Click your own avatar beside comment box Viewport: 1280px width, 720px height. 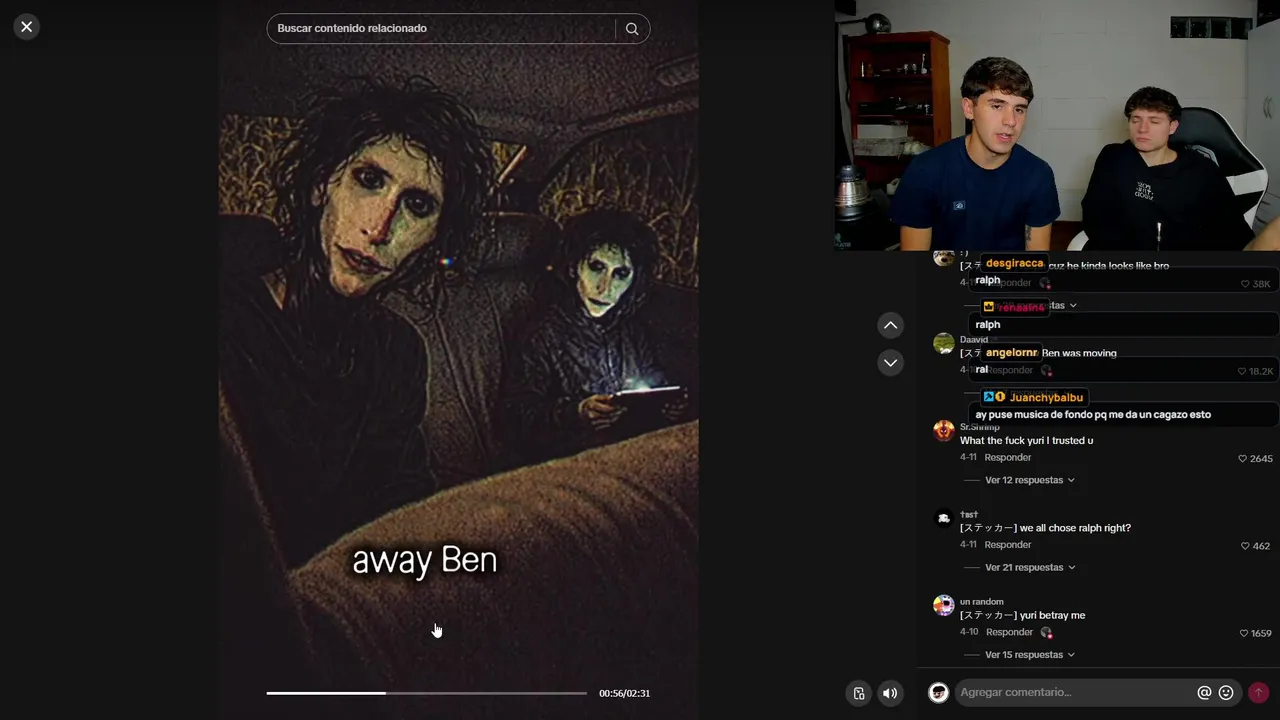click(x=938, y=692)
